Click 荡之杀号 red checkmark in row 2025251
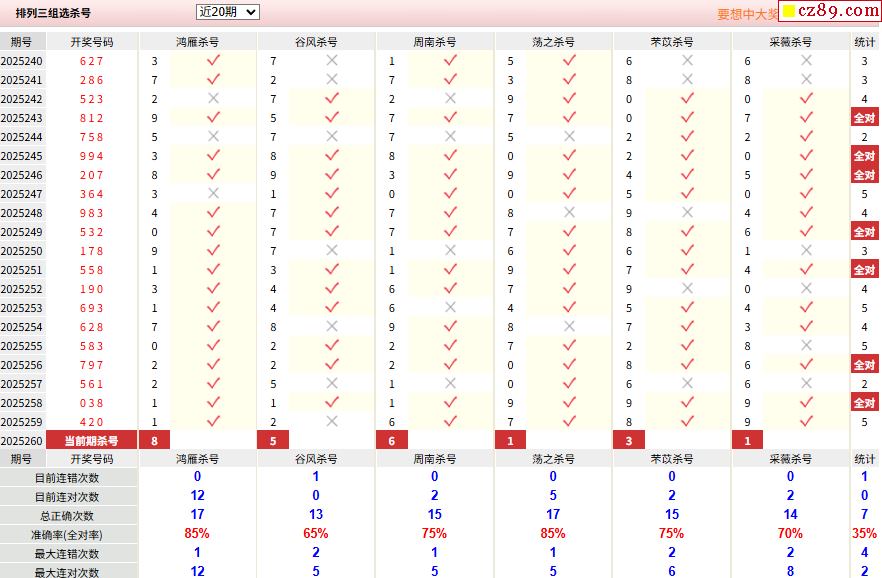 569,269
